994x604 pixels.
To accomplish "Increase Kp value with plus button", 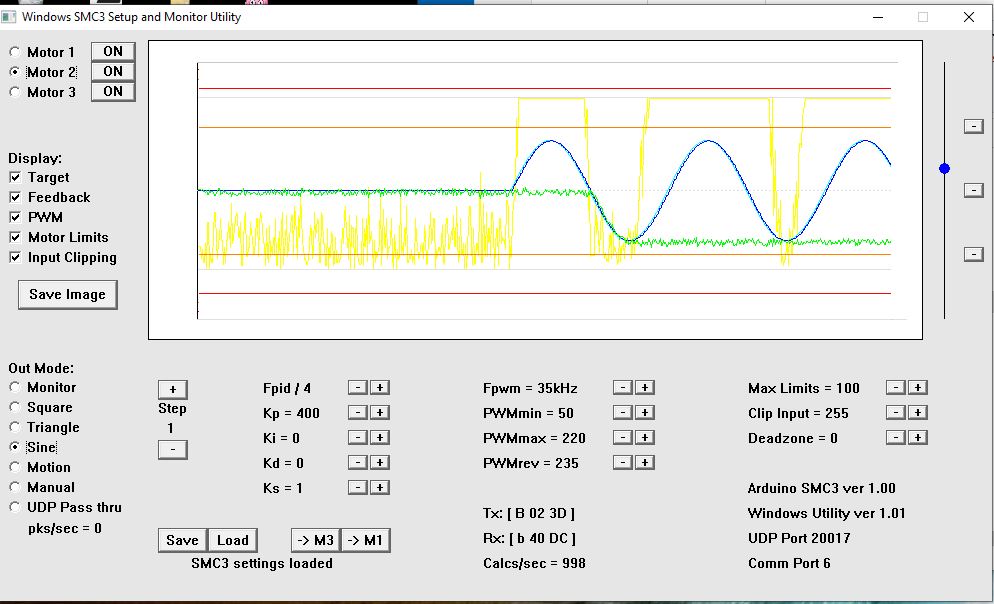I will click(381, 413).
